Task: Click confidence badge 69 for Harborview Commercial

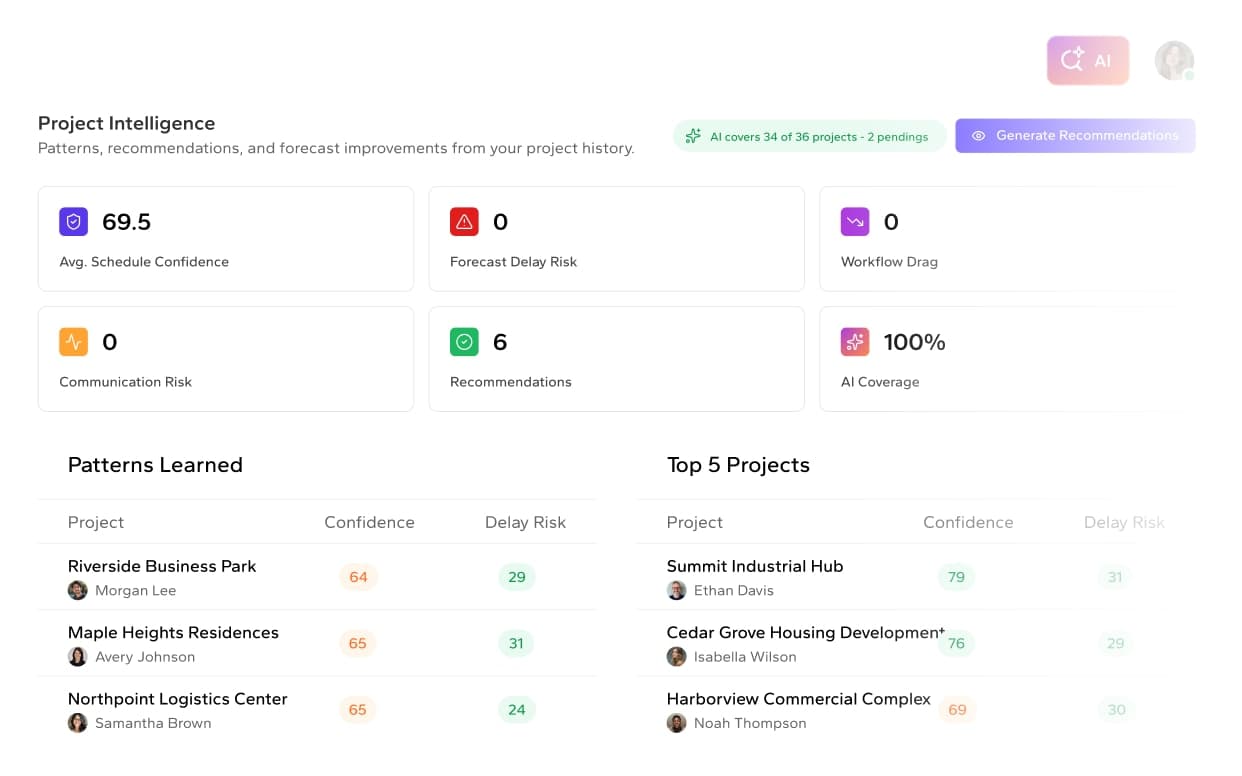Action: click(957, 709)
